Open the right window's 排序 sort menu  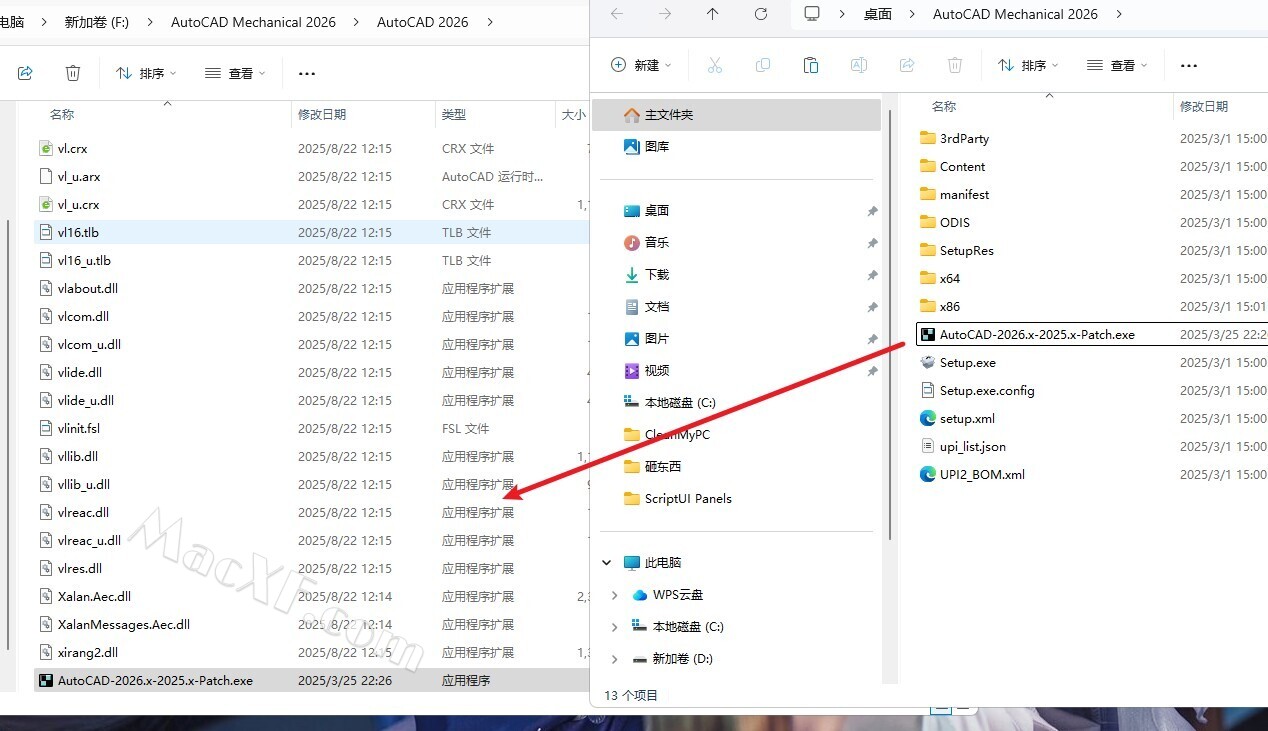[1028, 65]
